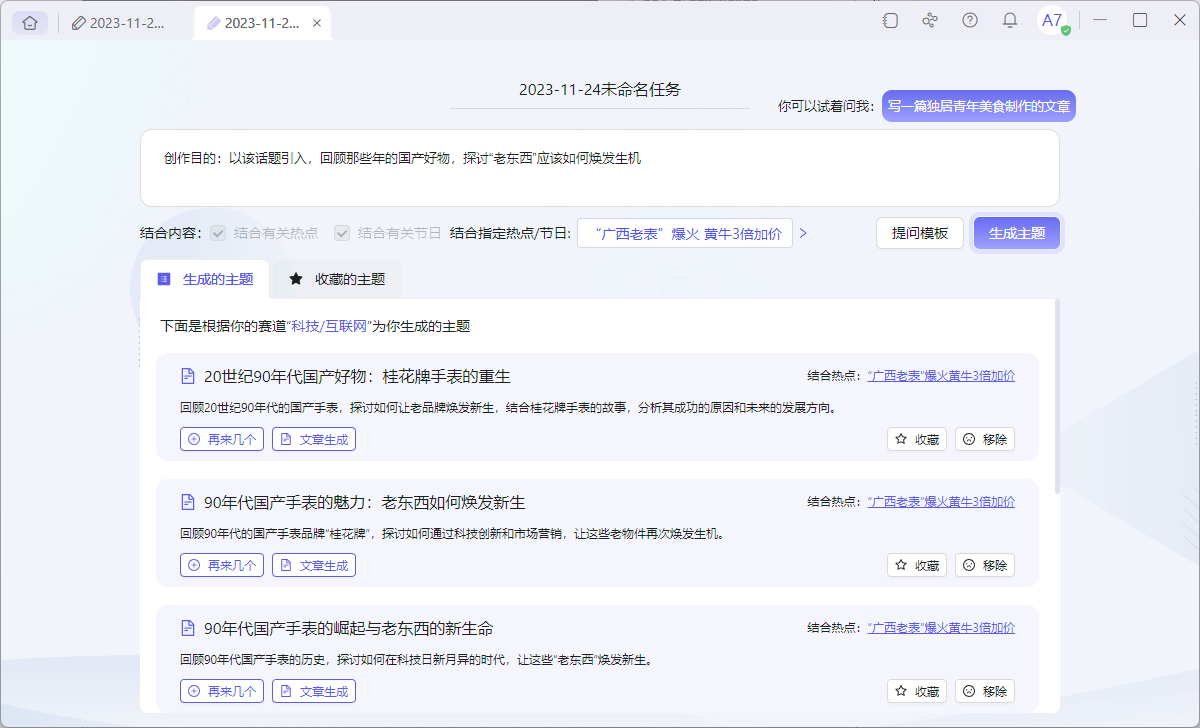Click the share/mind-map icon near the top right

pos(929,20)
